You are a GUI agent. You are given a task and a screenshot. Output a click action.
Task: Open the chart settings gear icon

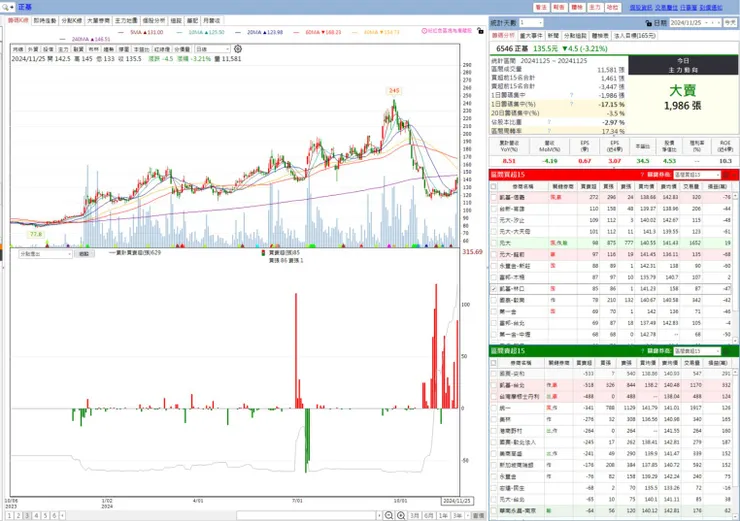click(x=238, y=49)
